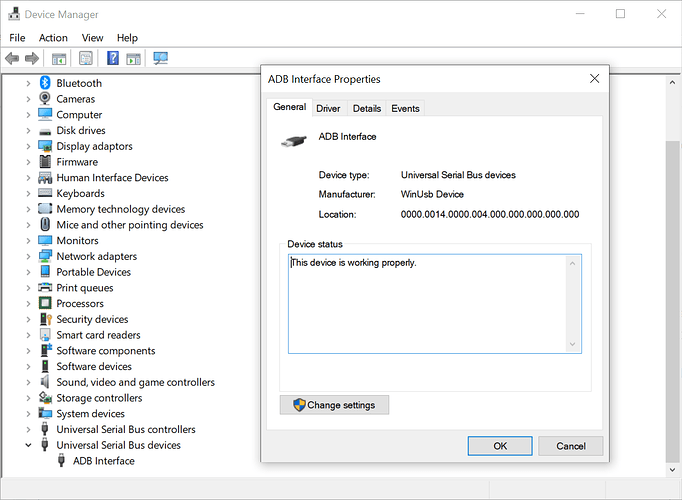Click the Device status box scroll-down arrow
Image resolution: width=682 pixels, height=500 pixels.
click(572, 344)
